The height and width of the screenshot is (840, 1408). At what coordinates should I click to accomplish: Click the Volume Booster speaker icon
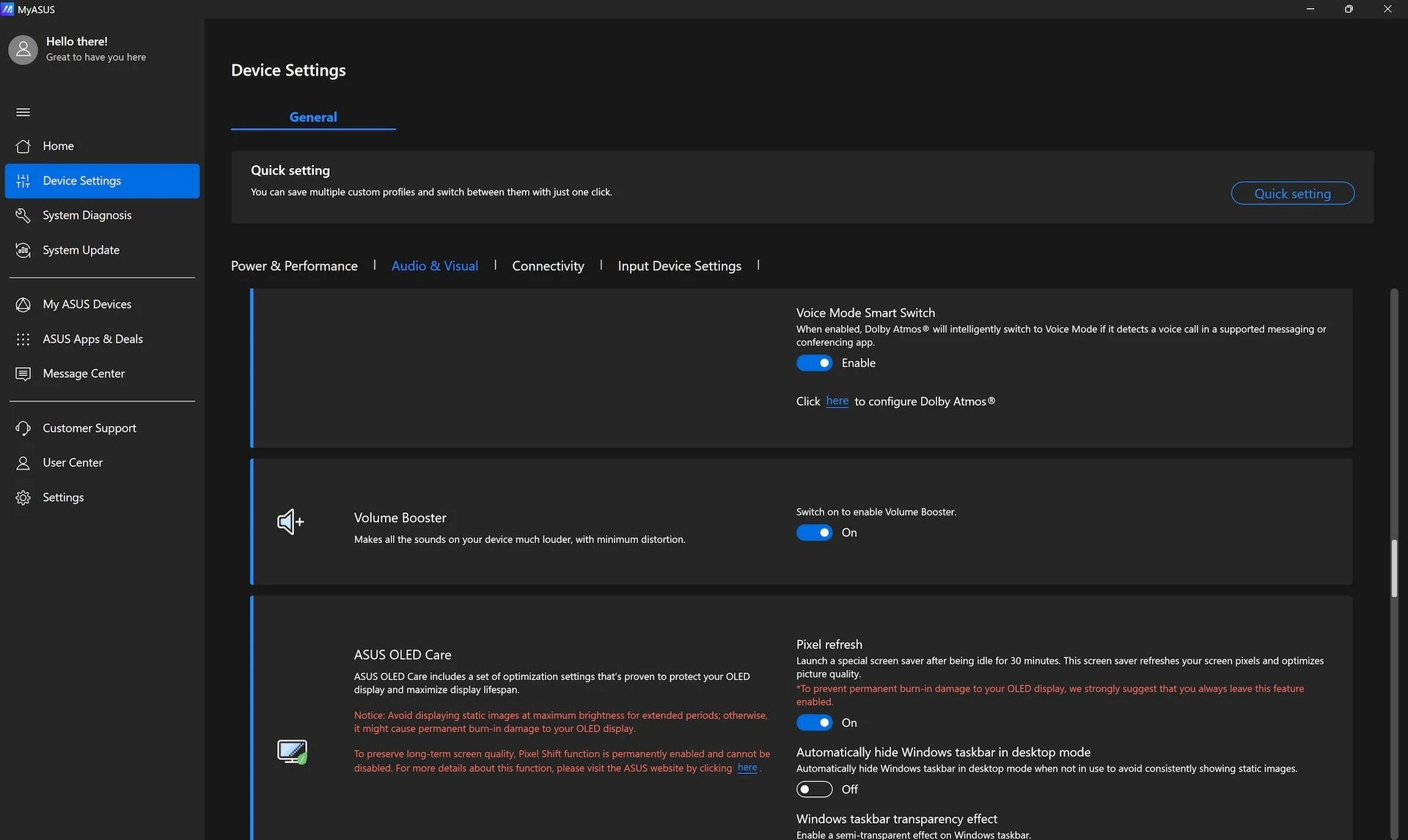pos(290,522)
